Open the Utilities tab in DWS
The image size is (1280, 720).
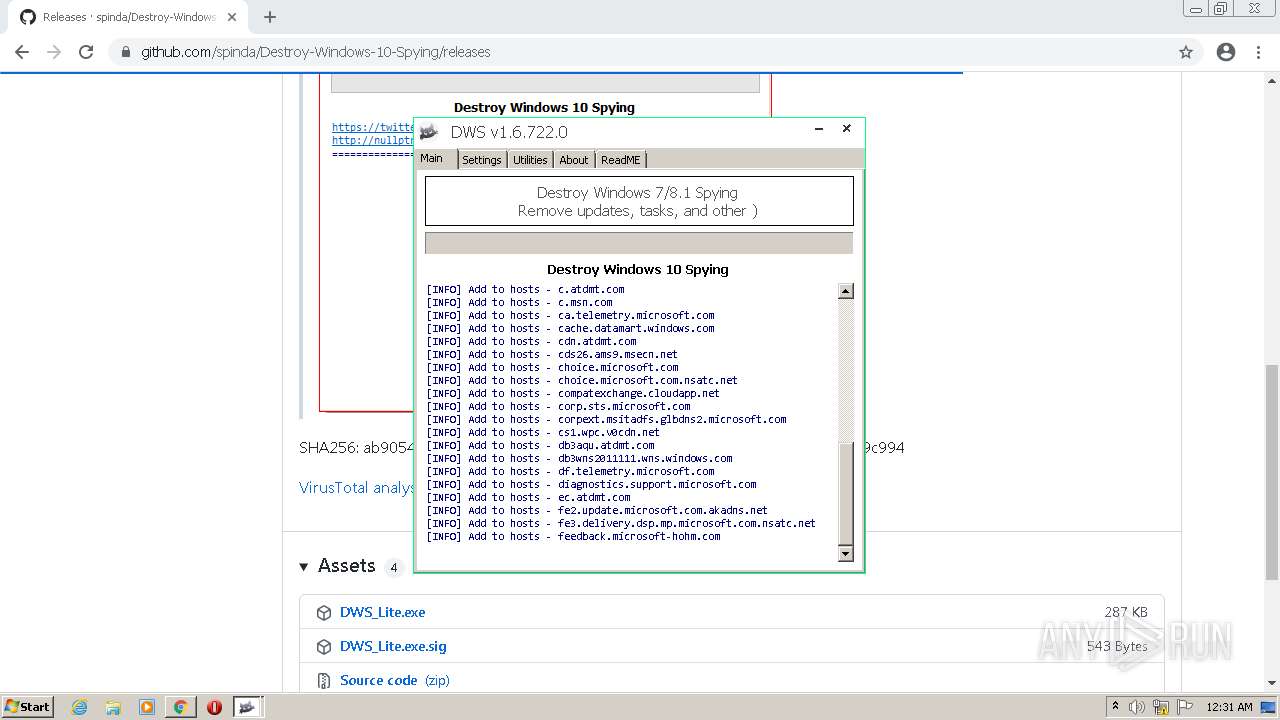[x=530, y=160]
